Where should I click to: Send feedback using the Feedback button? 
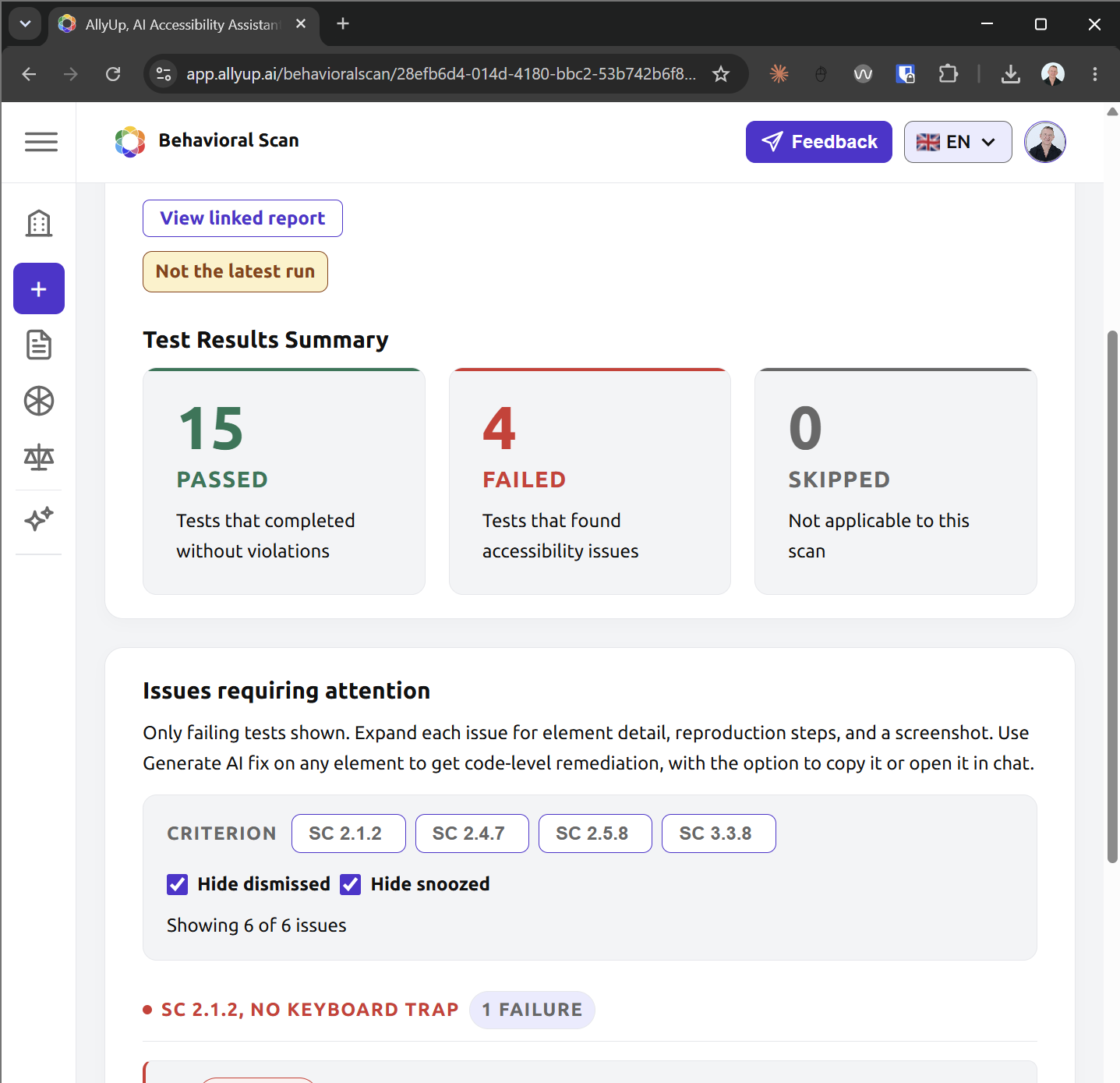(819, 142)
